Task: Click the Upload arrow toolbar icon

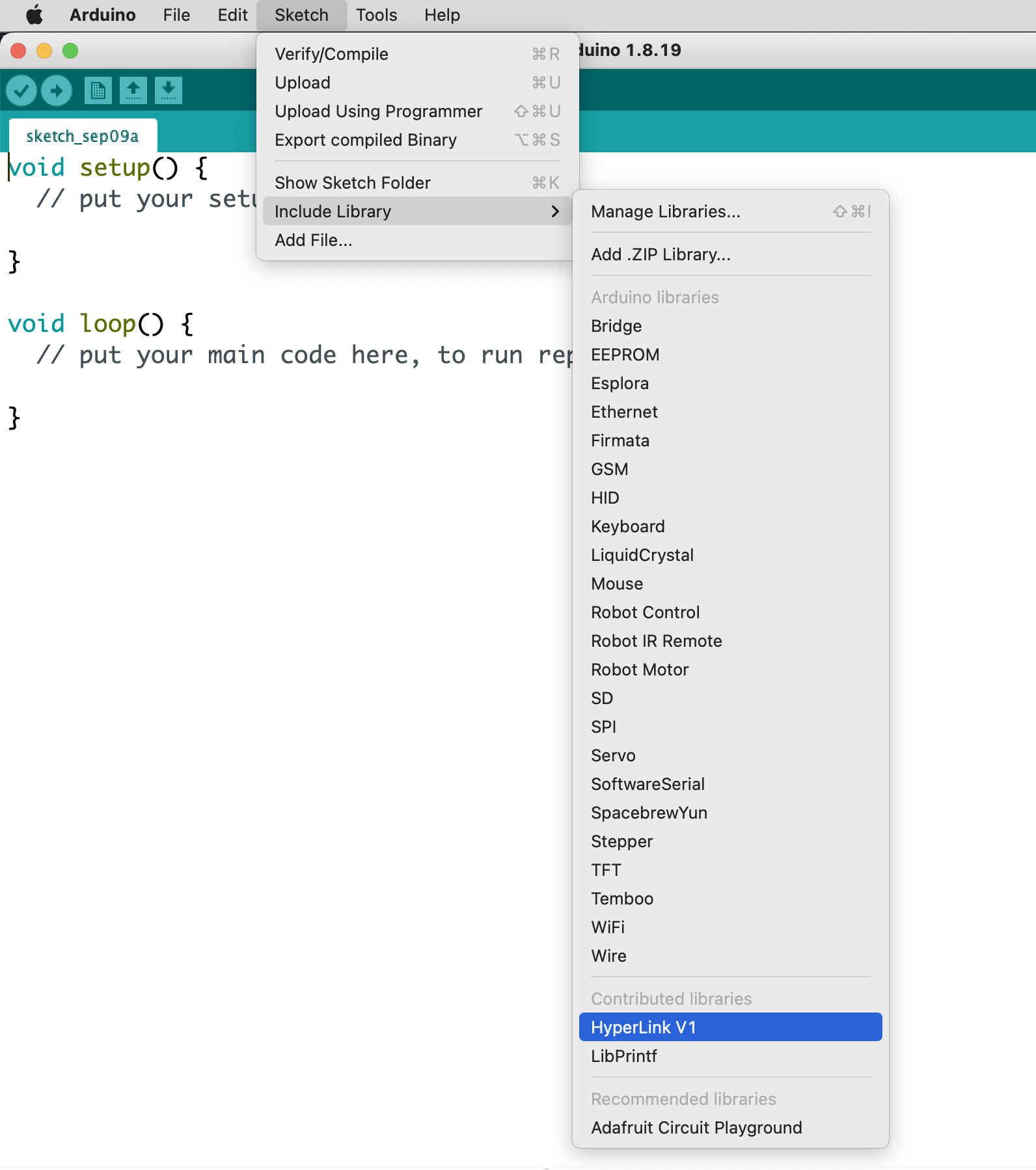Action: 57,90
